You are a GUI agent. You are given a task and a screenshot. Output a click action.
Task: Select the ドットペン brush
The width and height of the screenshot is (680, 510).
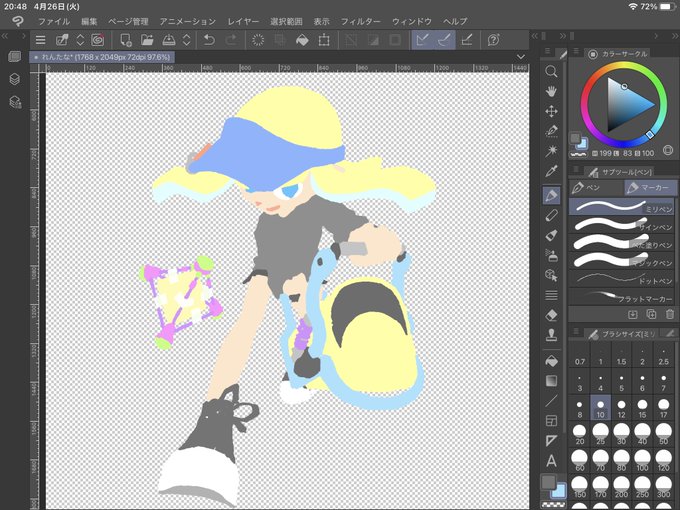click(623, 279)
